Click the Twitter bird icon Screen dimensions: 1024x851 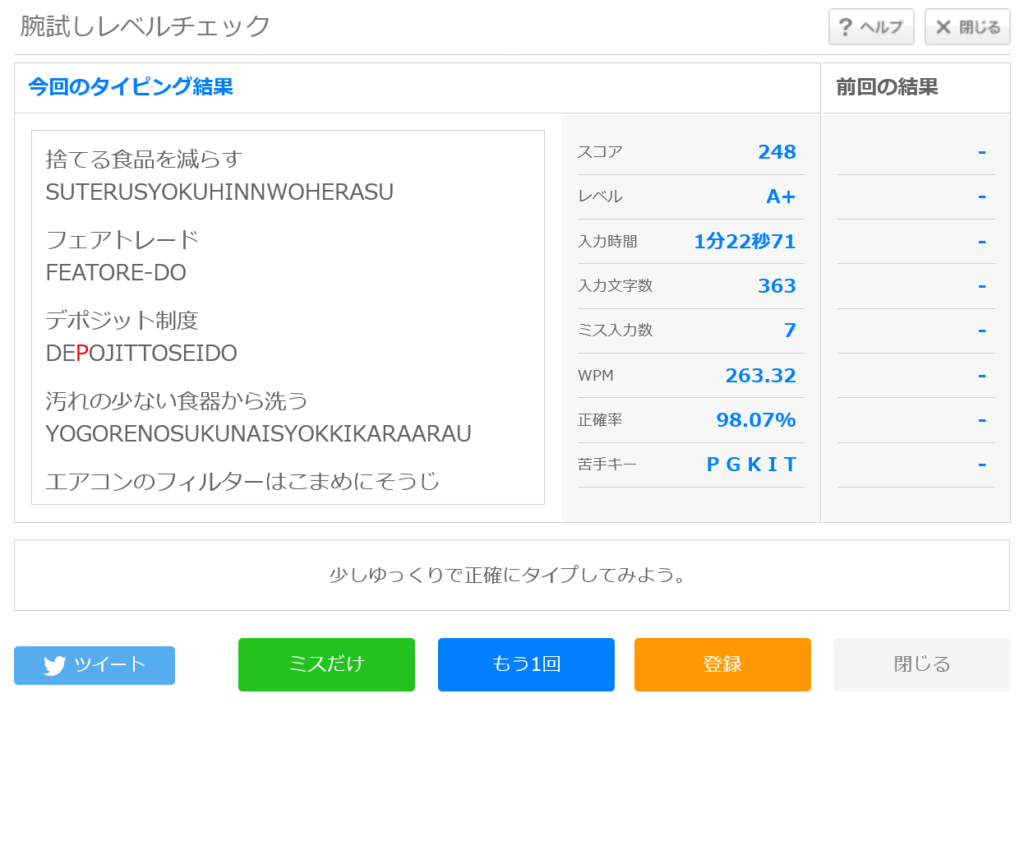pos(55,666)
